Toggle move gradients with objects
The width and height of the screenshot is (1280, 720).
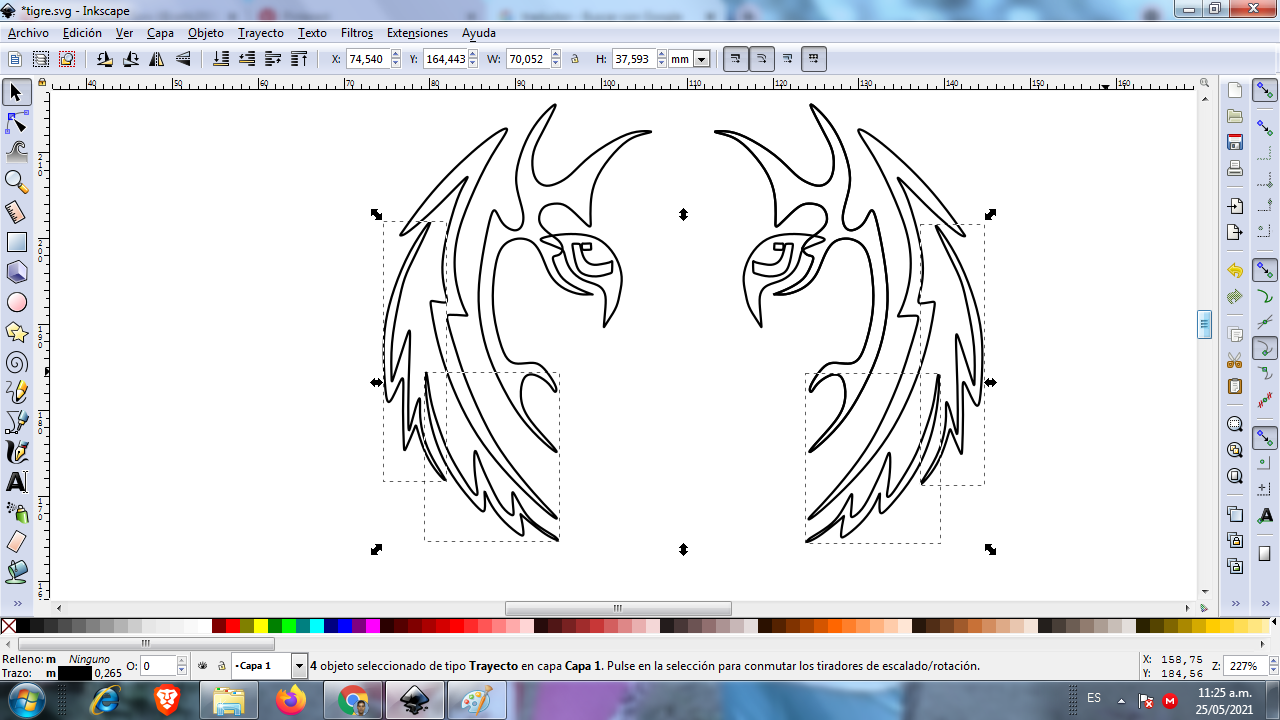(788, 59)
